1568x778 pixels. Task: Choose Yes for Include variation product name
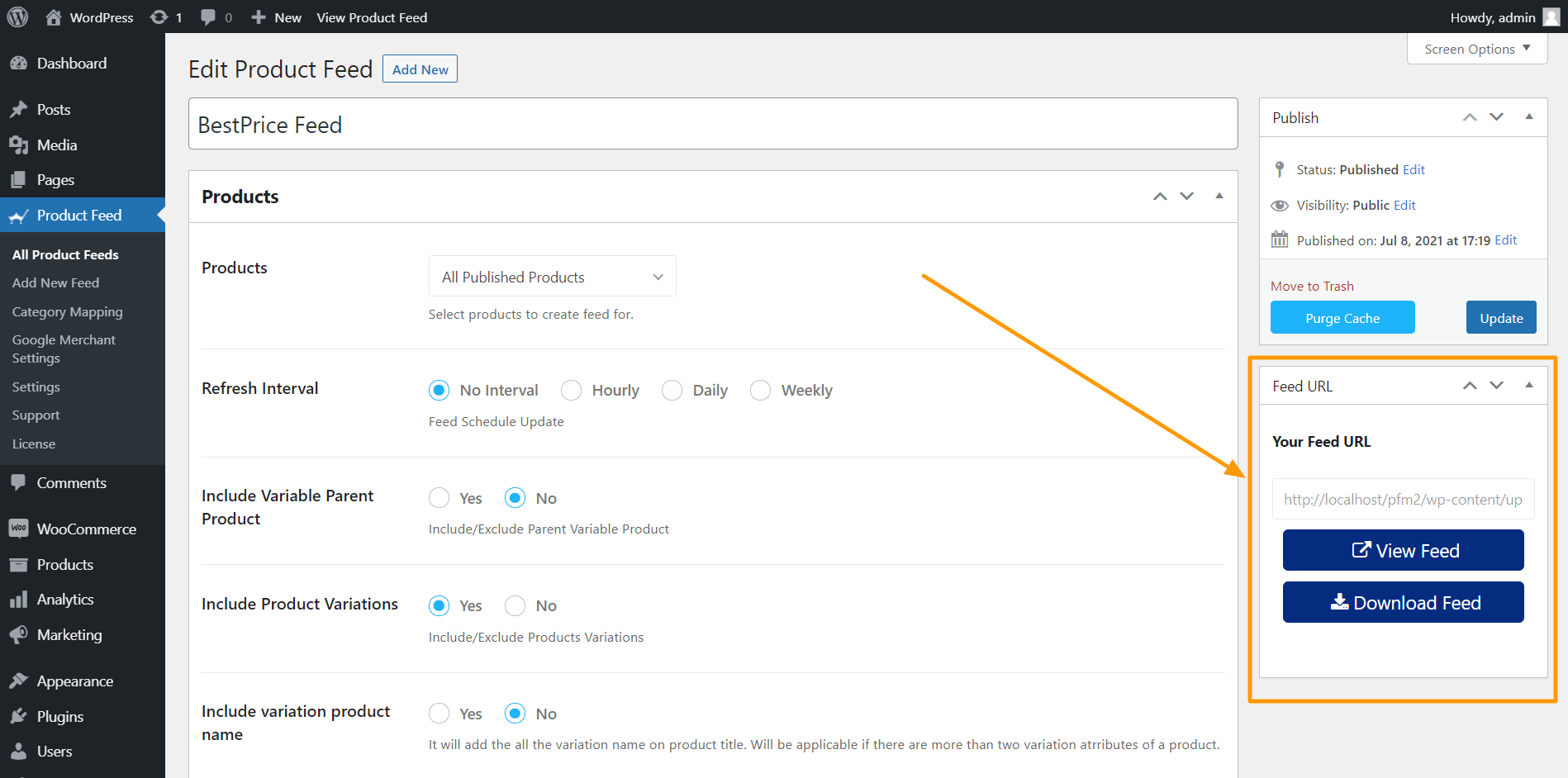[x=440, y=714]
